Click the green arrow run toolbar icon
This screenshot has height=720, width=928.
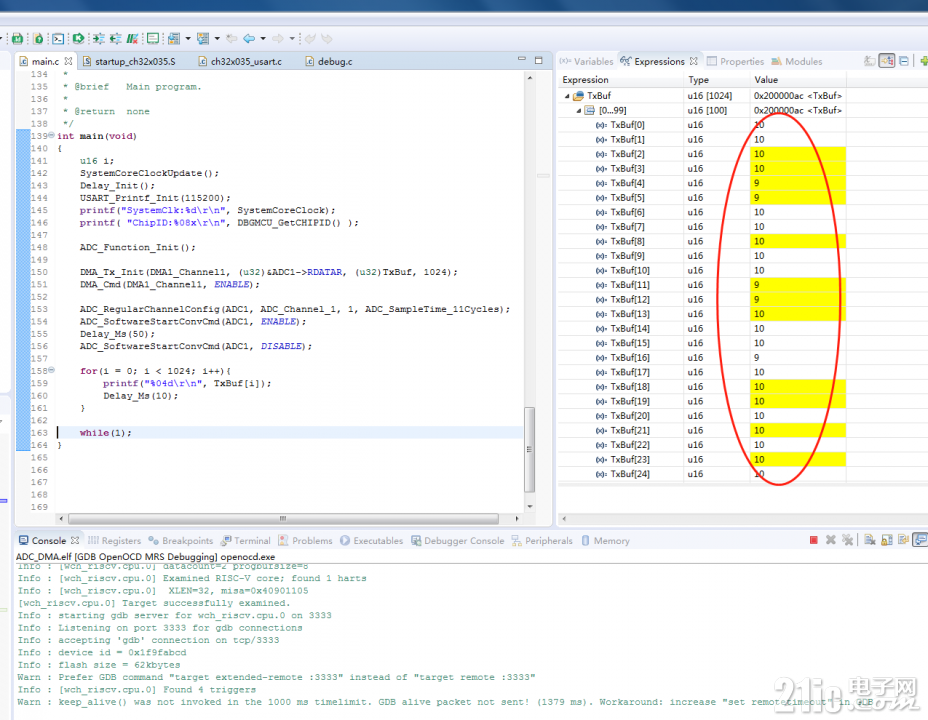78,38
